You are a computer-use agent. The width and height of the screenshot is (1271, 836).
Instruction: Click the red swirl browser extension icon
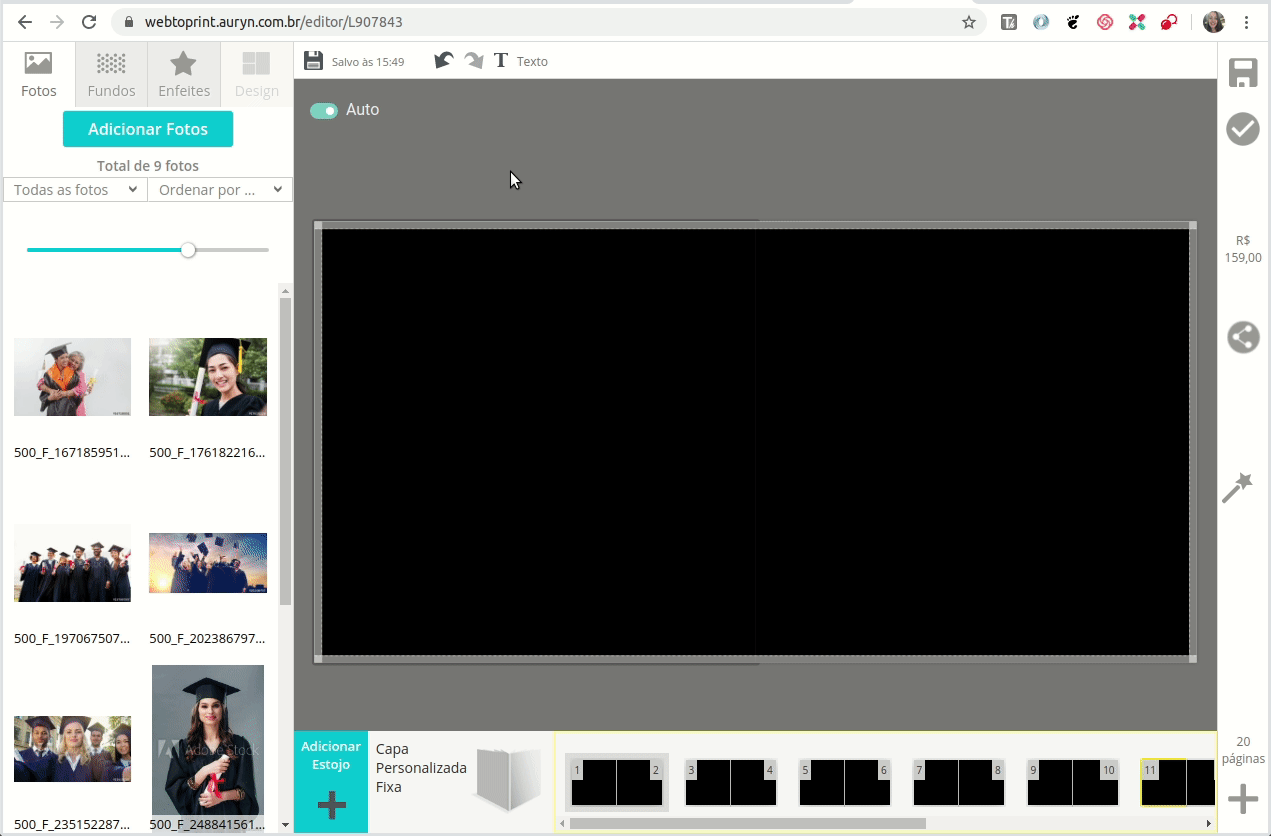pyautogui.click(x=1105, y=22)
